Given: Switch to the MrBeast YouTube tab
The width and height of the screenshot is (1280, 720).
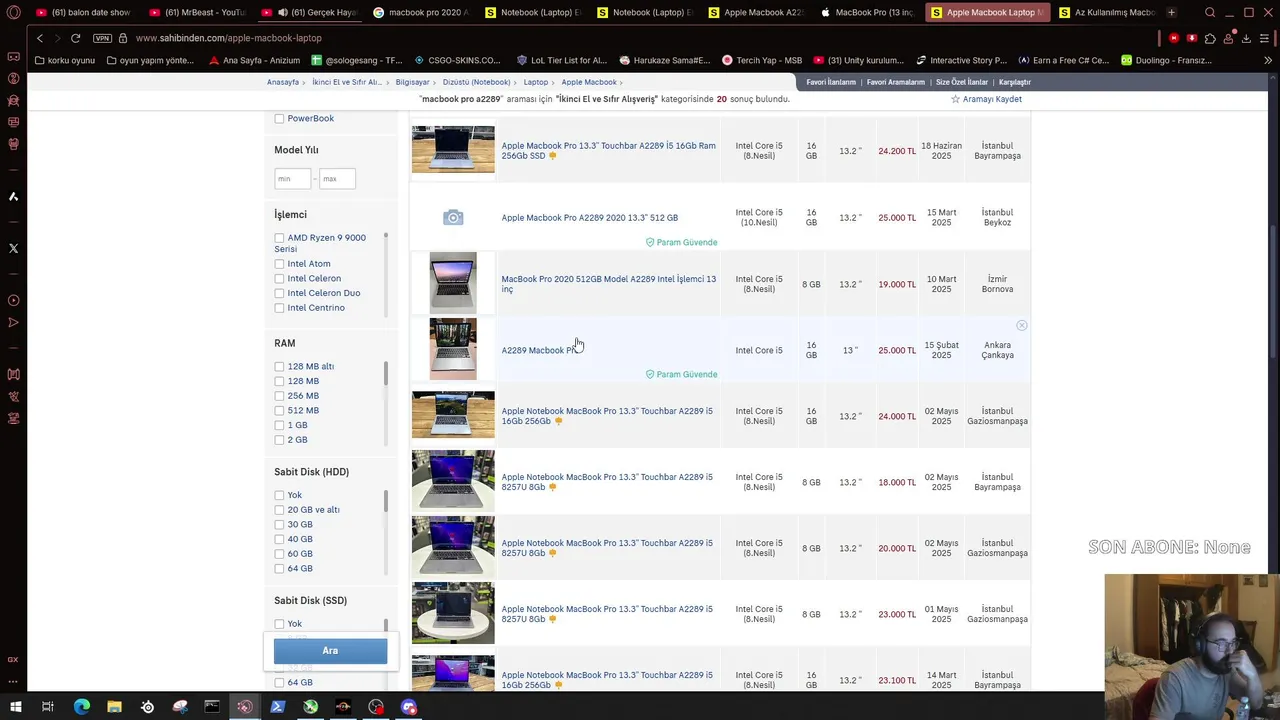Looking at the screenshot, I should tap(196, 13).
